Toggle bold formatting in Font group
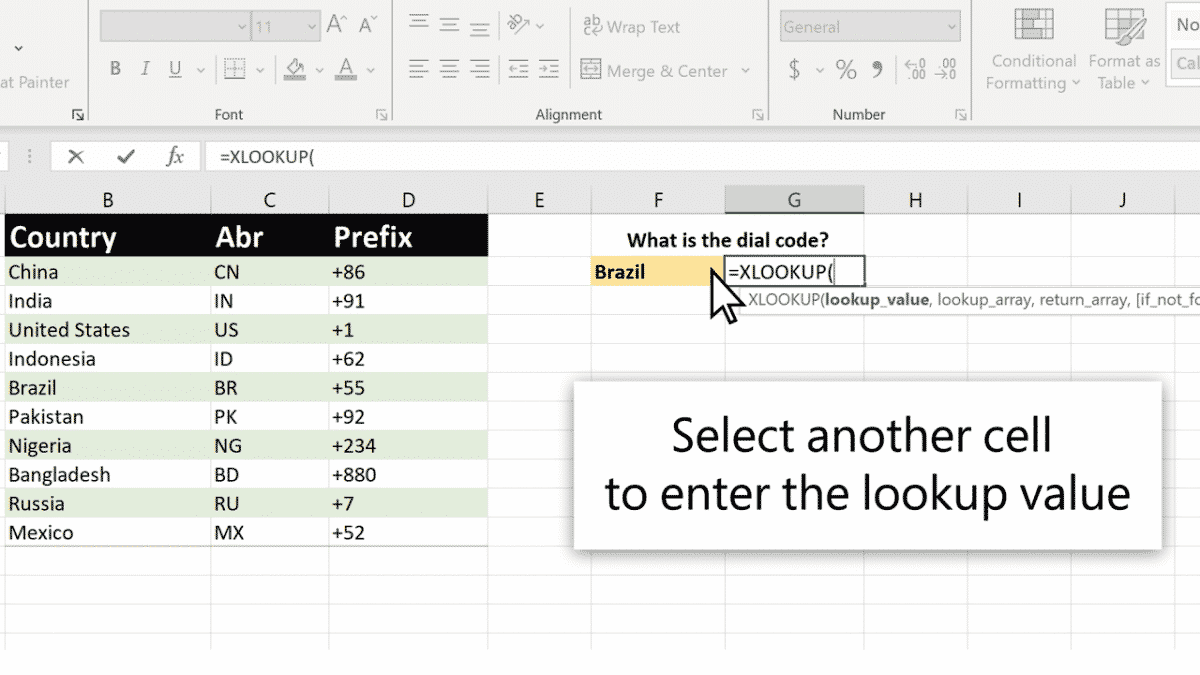Screen dimensions: 1200x675 115,69
